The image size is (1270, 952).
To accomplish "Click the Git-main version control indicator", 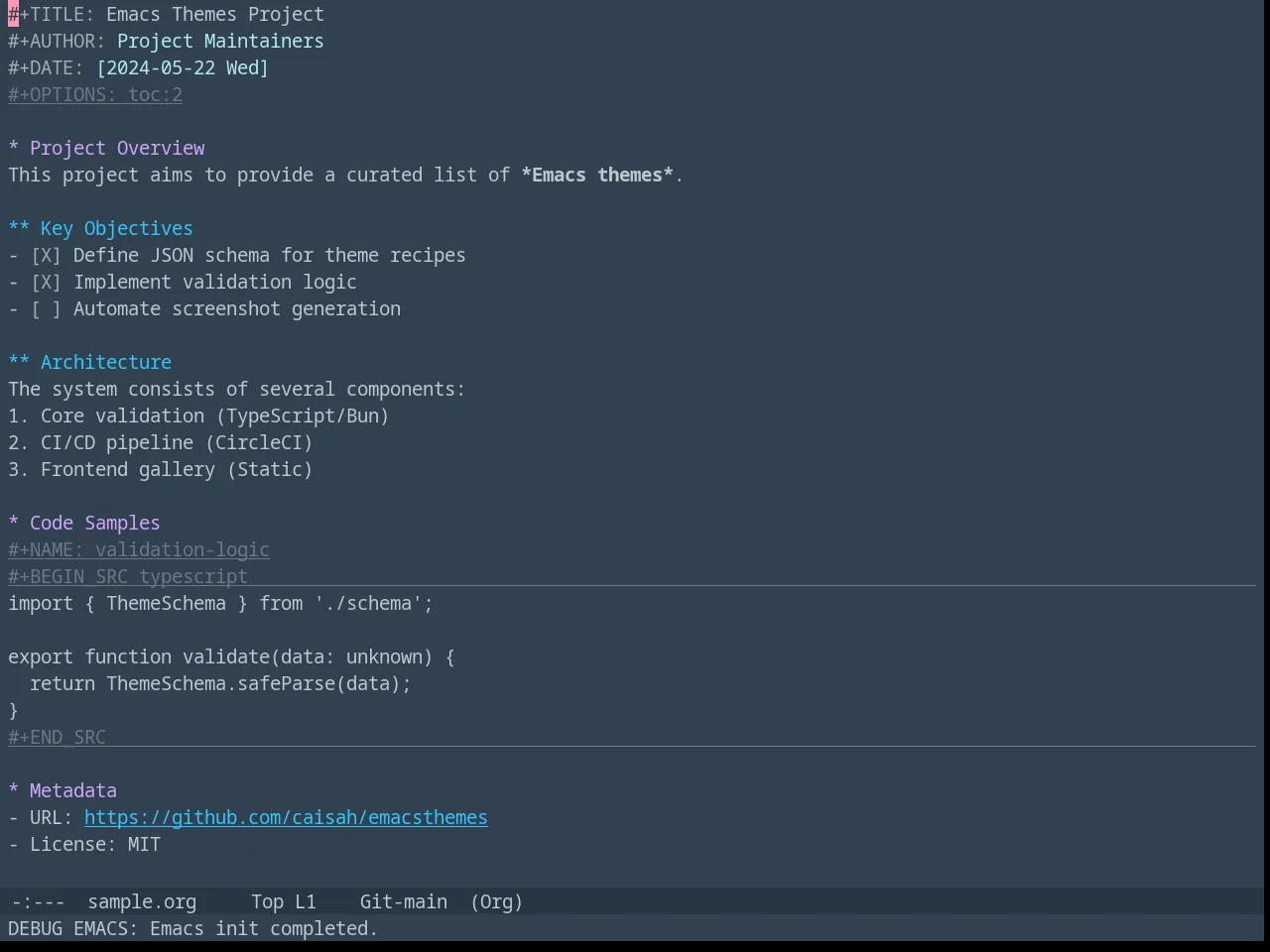I will (403, 902).
